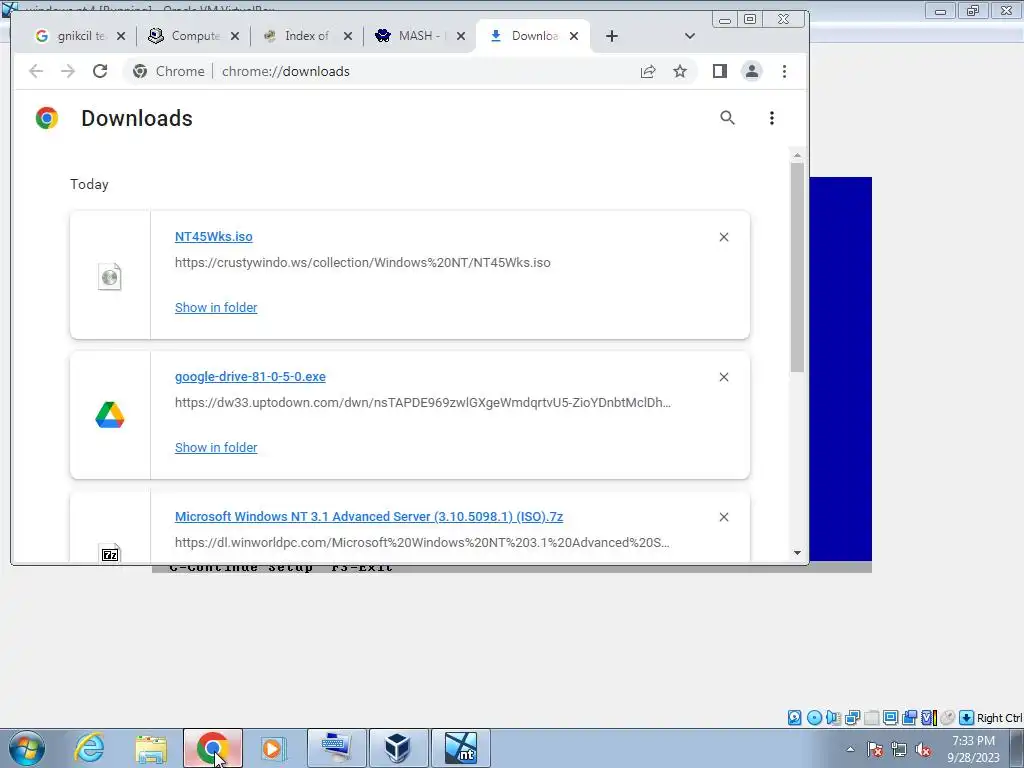Image resolution: width=1024 pixels, height=768 pixels.
Task: Click VirtualBox optical disk indicator
Action: coord(814,718)
